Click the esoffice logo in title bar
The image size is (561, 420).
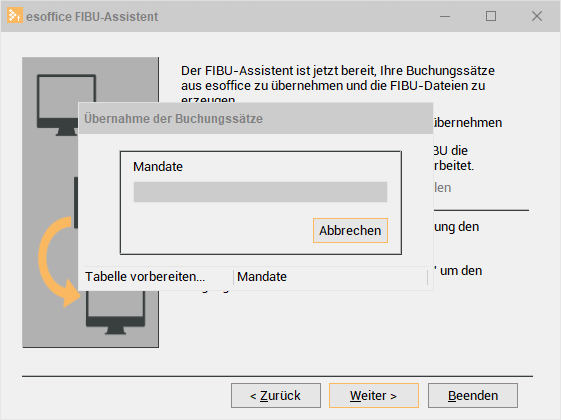pyautogui.click(x=15, y=15)
